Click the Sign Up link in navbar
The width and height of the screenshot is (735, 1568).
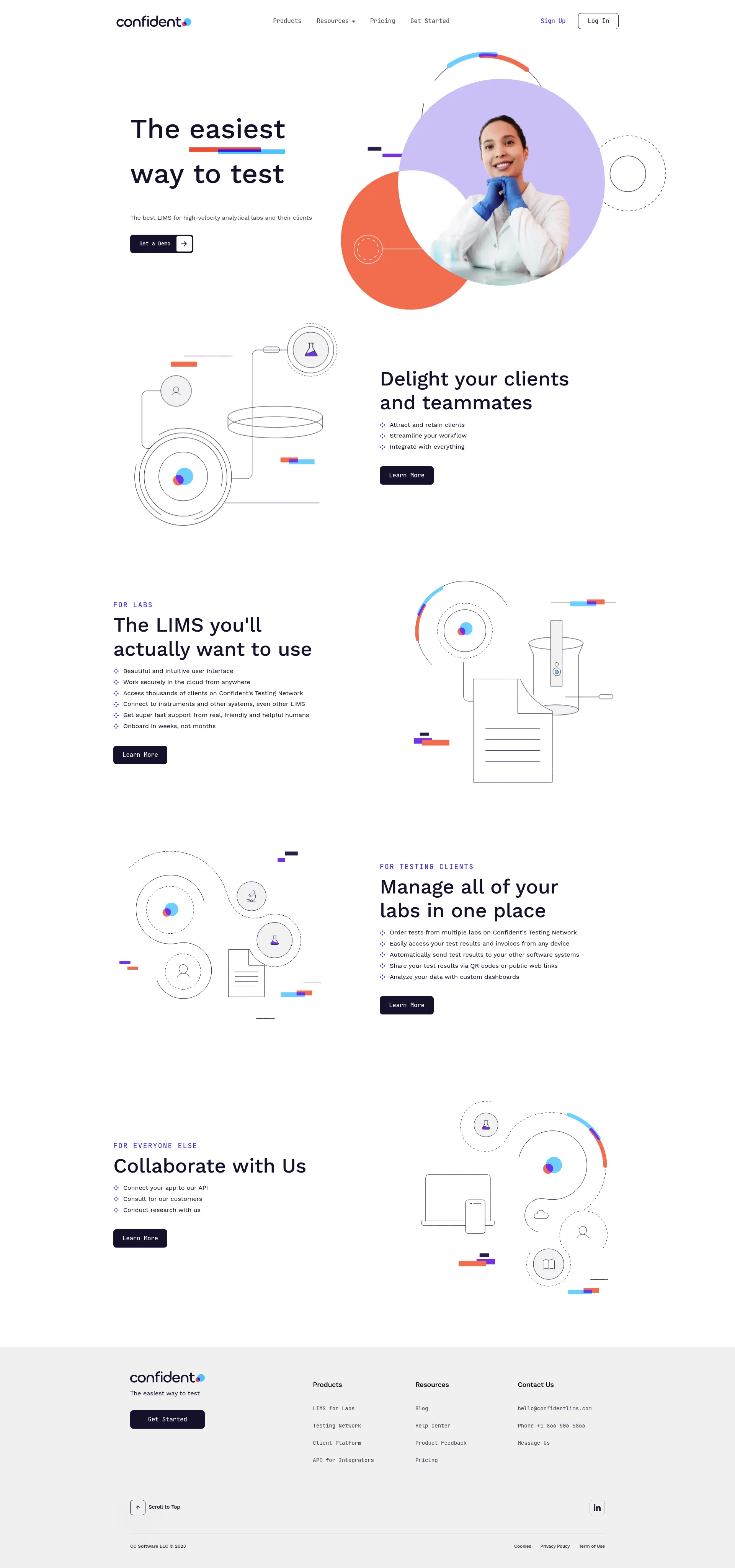click(x=554, y=20)
